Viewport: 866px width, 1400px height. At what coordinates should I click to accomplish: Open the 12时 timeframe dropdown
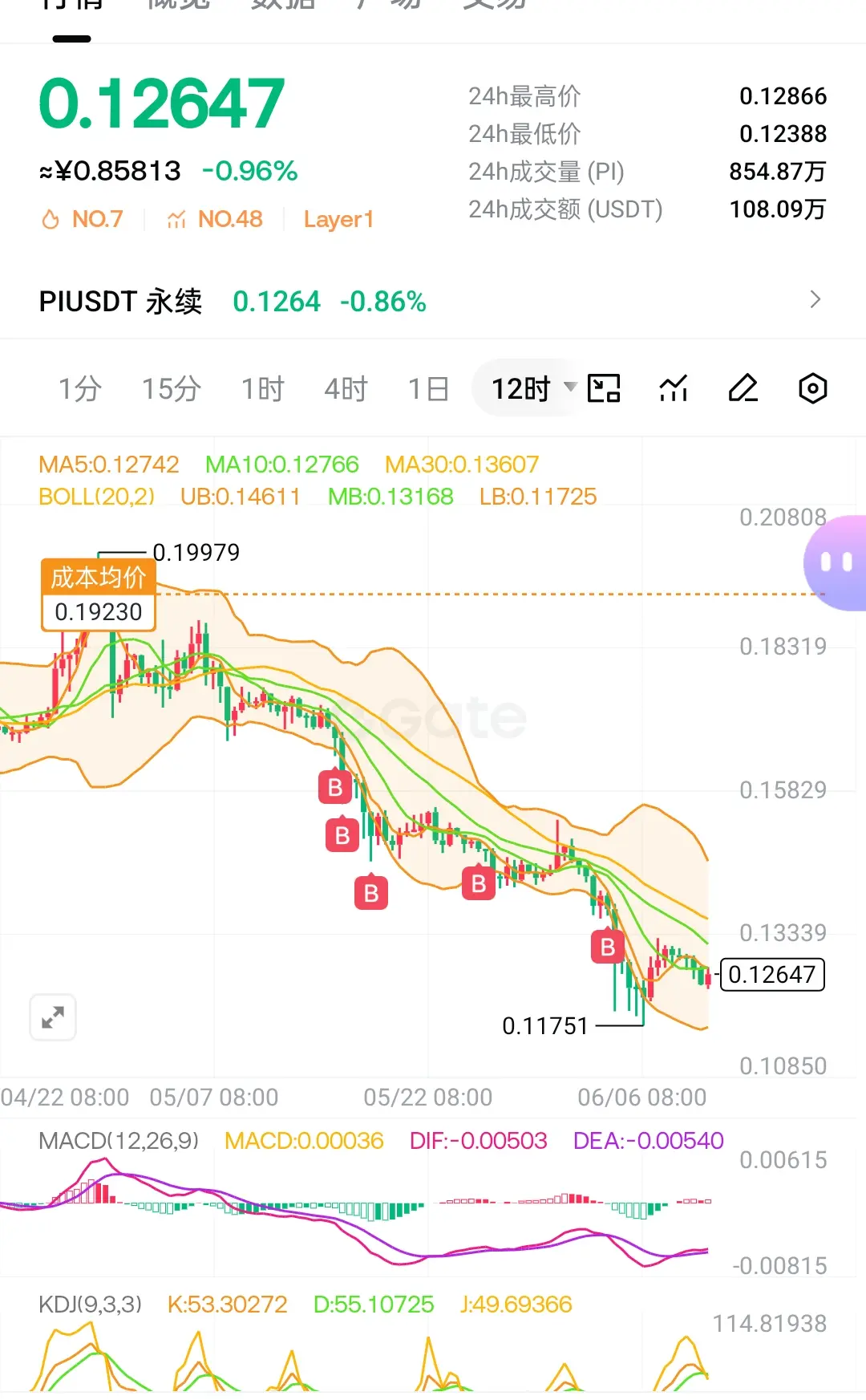point(533,388)
